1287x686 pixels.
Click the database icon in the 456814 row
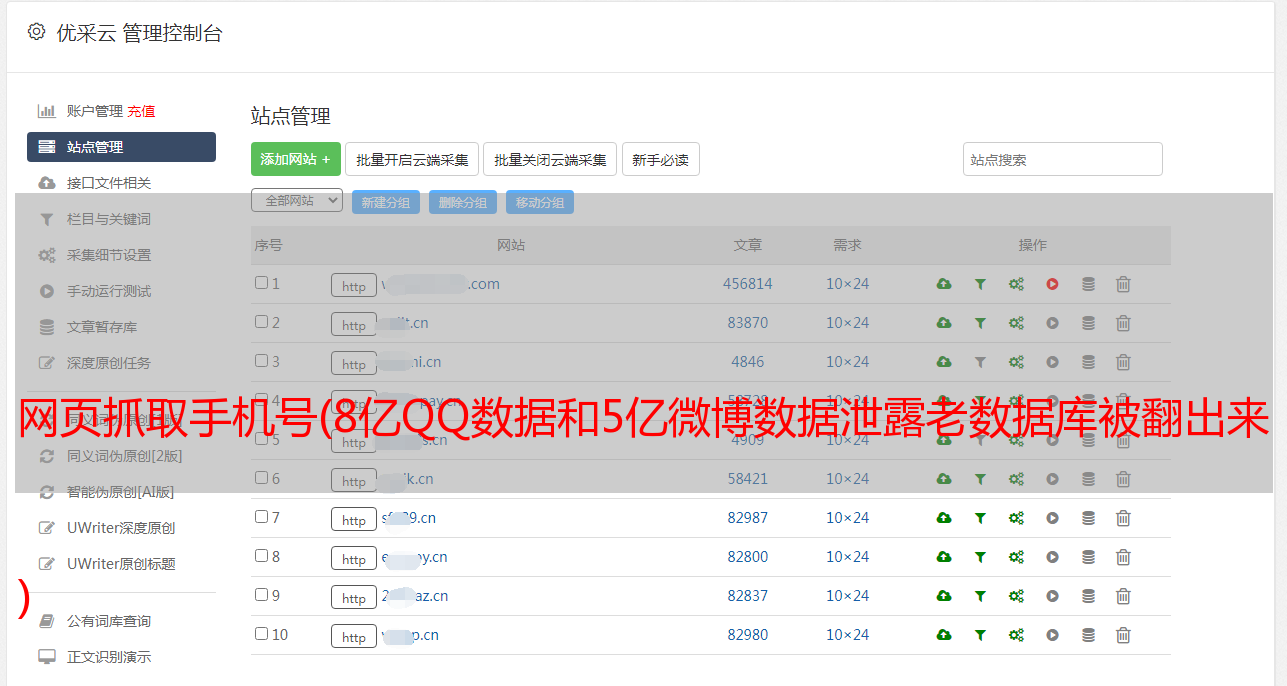[1088, 284]
